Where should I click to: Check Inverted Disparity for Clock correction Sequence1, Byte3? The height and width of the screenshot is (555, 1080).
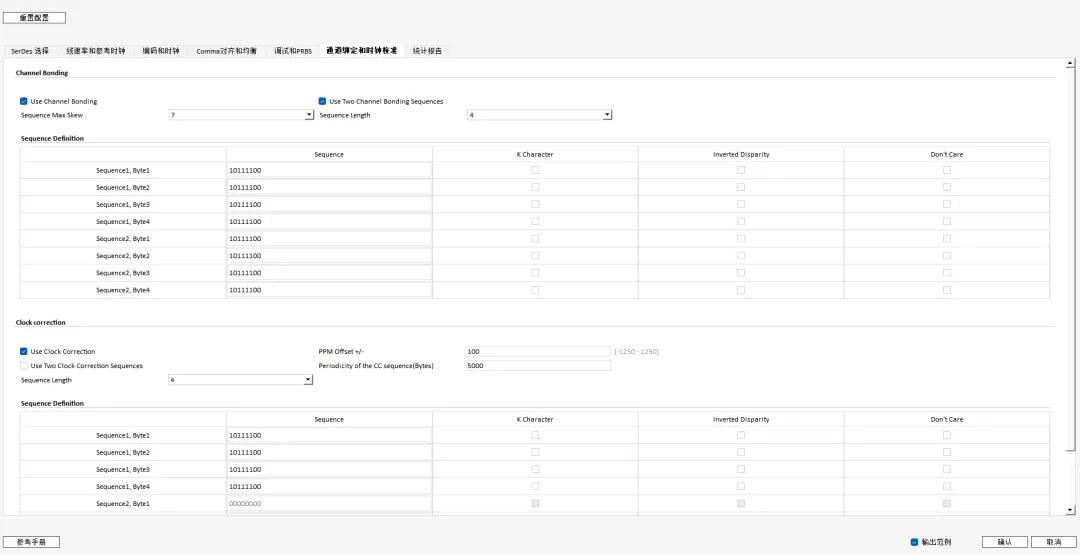point(741,470)
